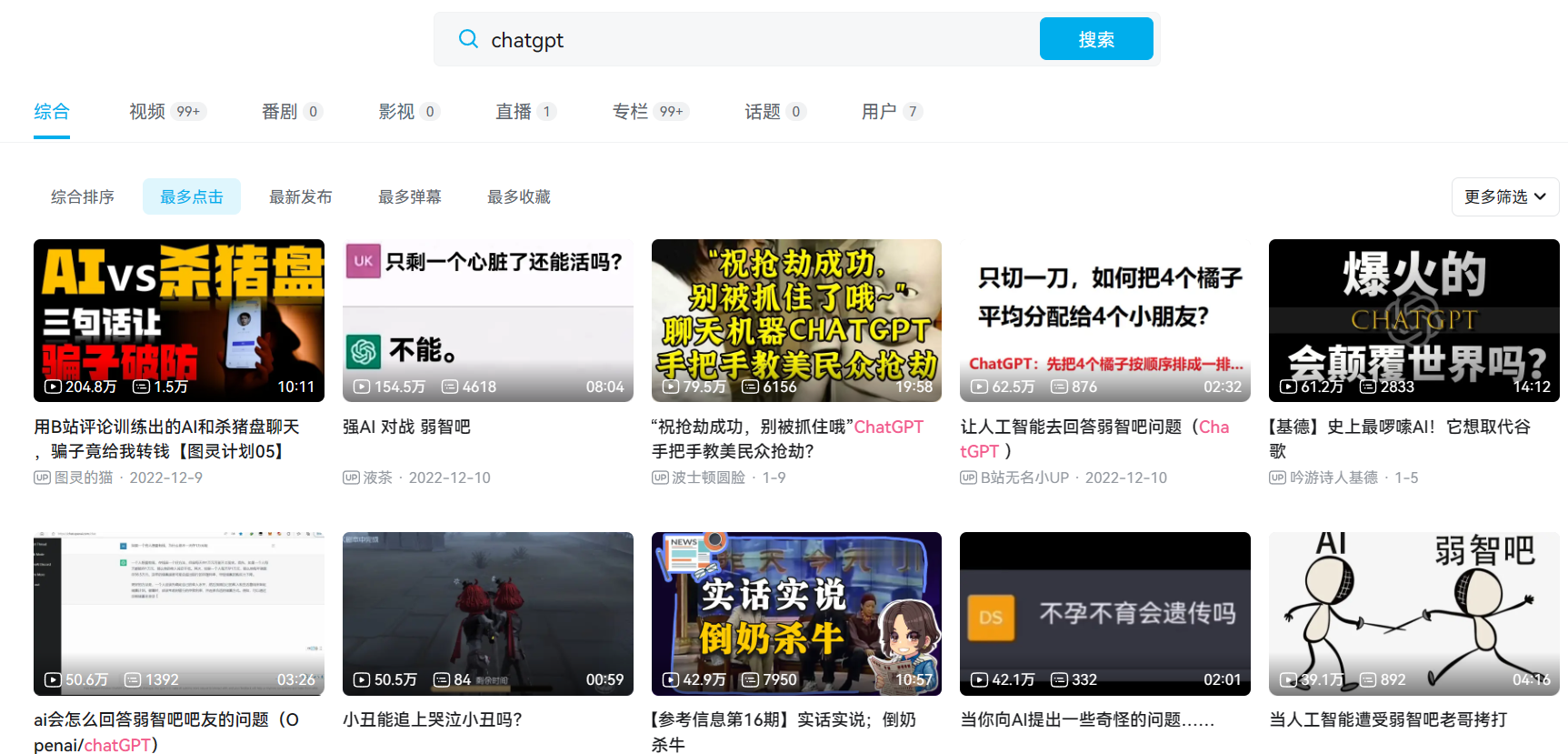Open the 用户 tab
This screenshot has width=1568, height=754.
click(892, 111)
